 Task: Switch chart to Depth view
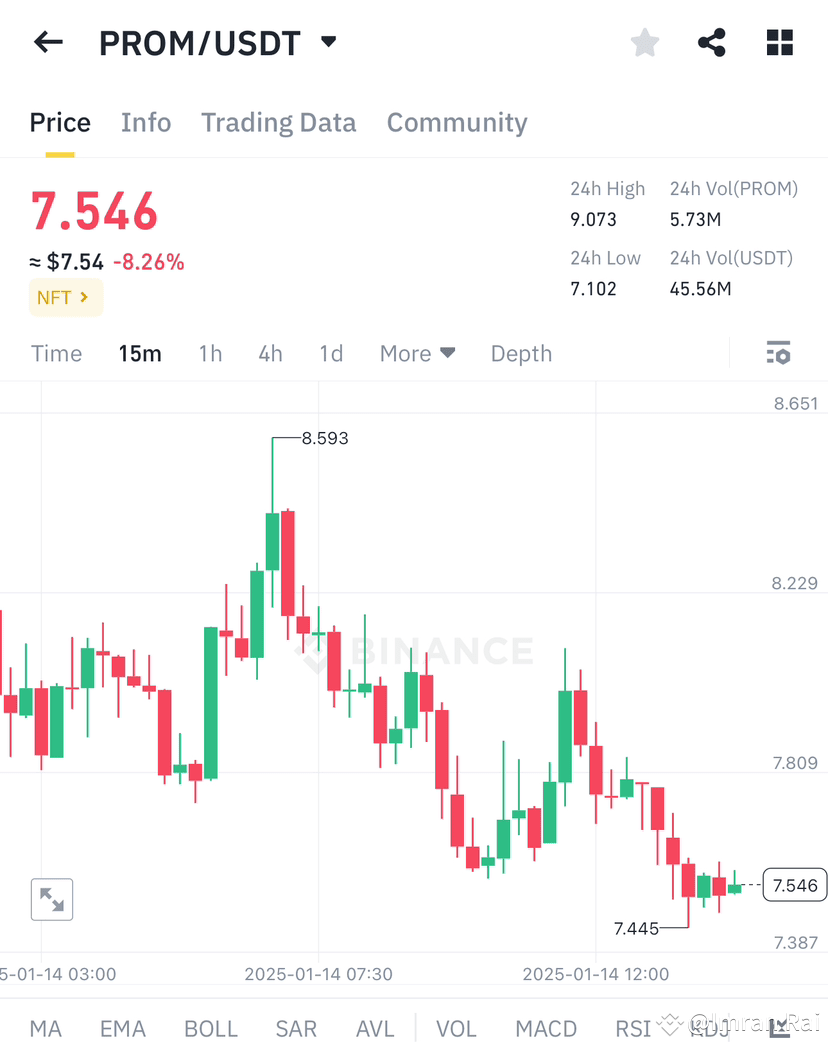(x=521, y=353)
